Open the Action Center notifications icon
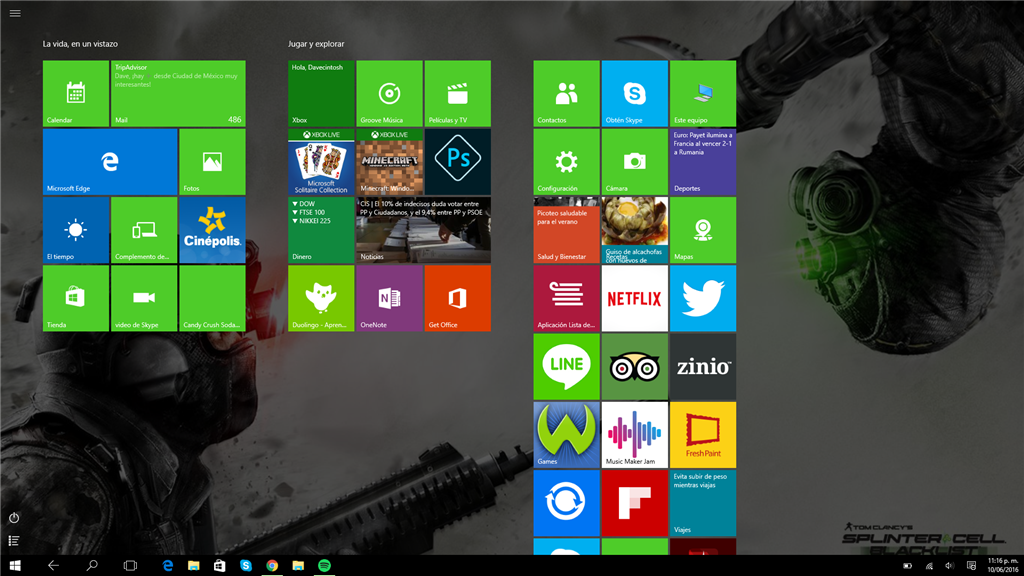 [x=971, y=566]
